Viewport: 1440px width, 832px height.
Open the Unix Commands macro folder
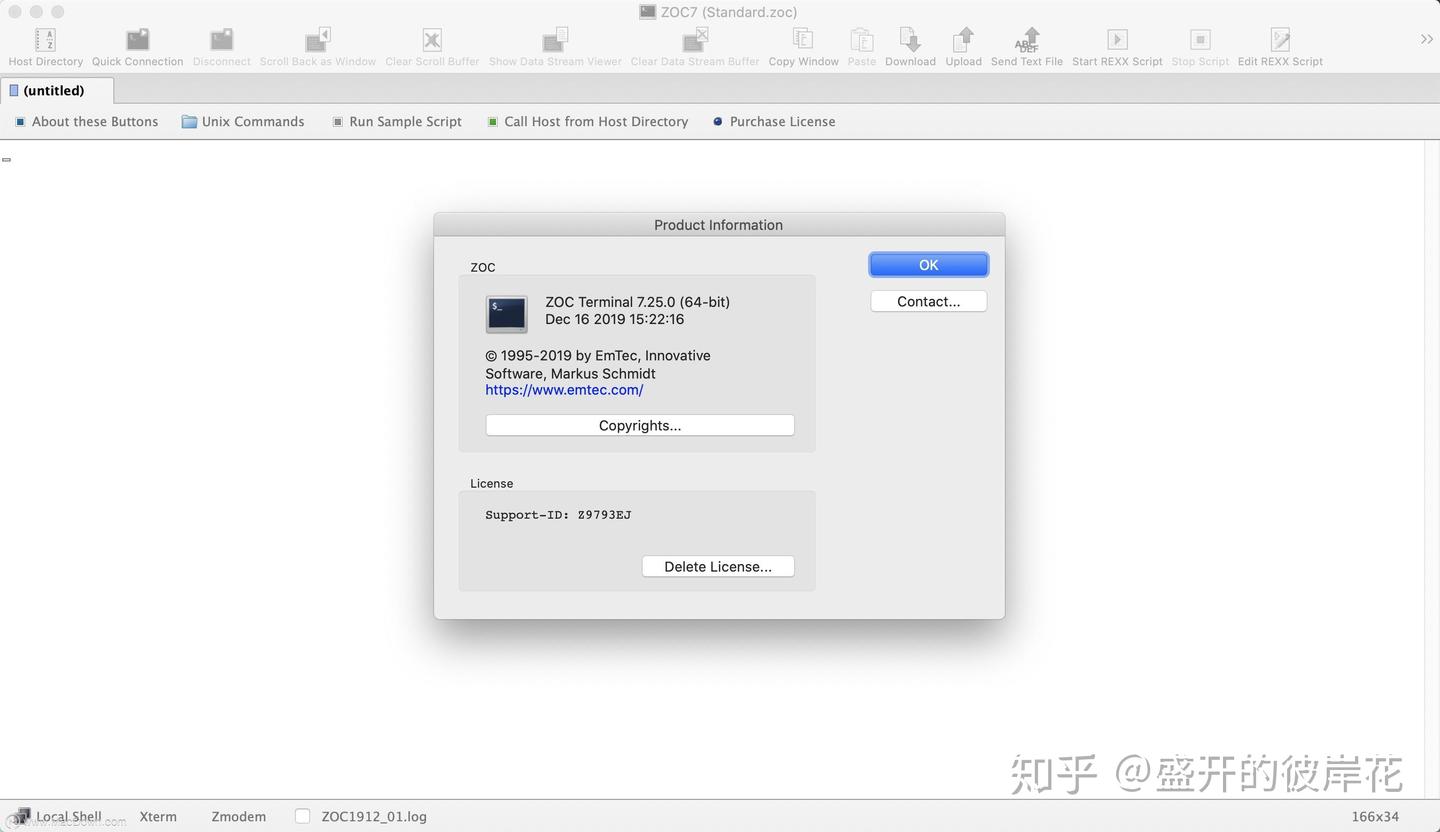[x=242, y=121]
